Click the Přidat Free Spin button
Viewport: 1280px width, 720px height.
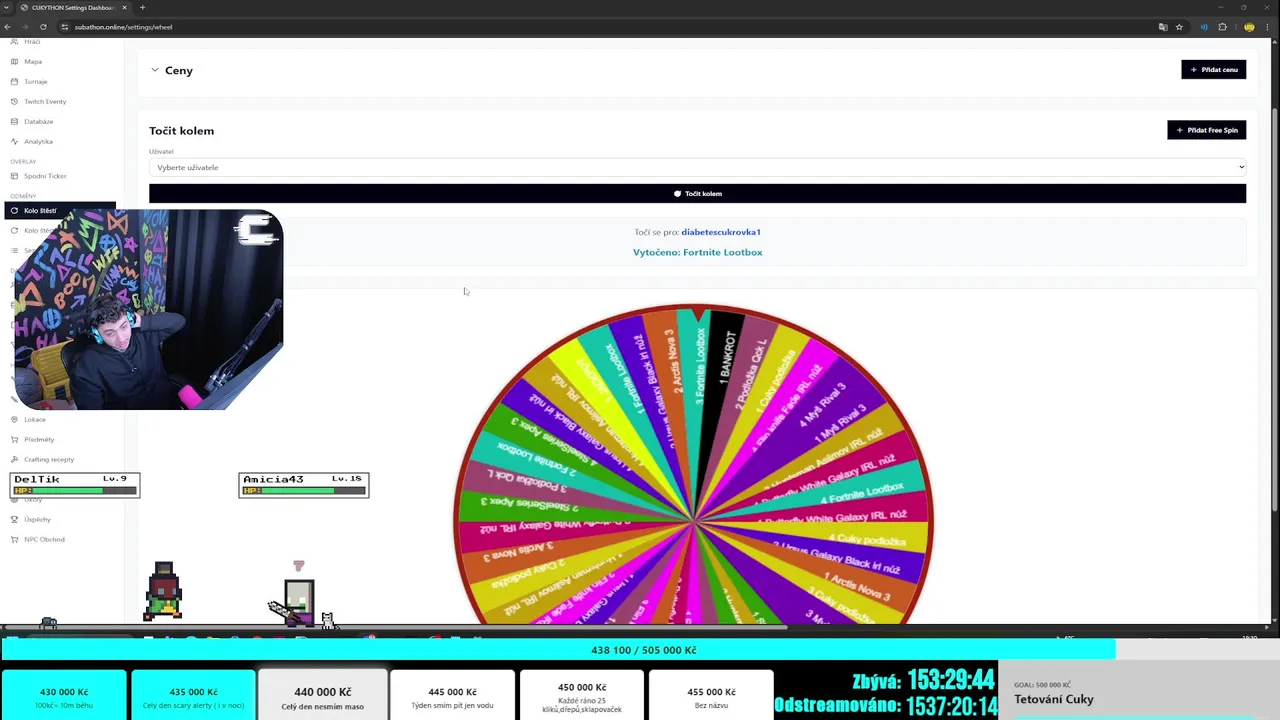(x=1206, y=130)
